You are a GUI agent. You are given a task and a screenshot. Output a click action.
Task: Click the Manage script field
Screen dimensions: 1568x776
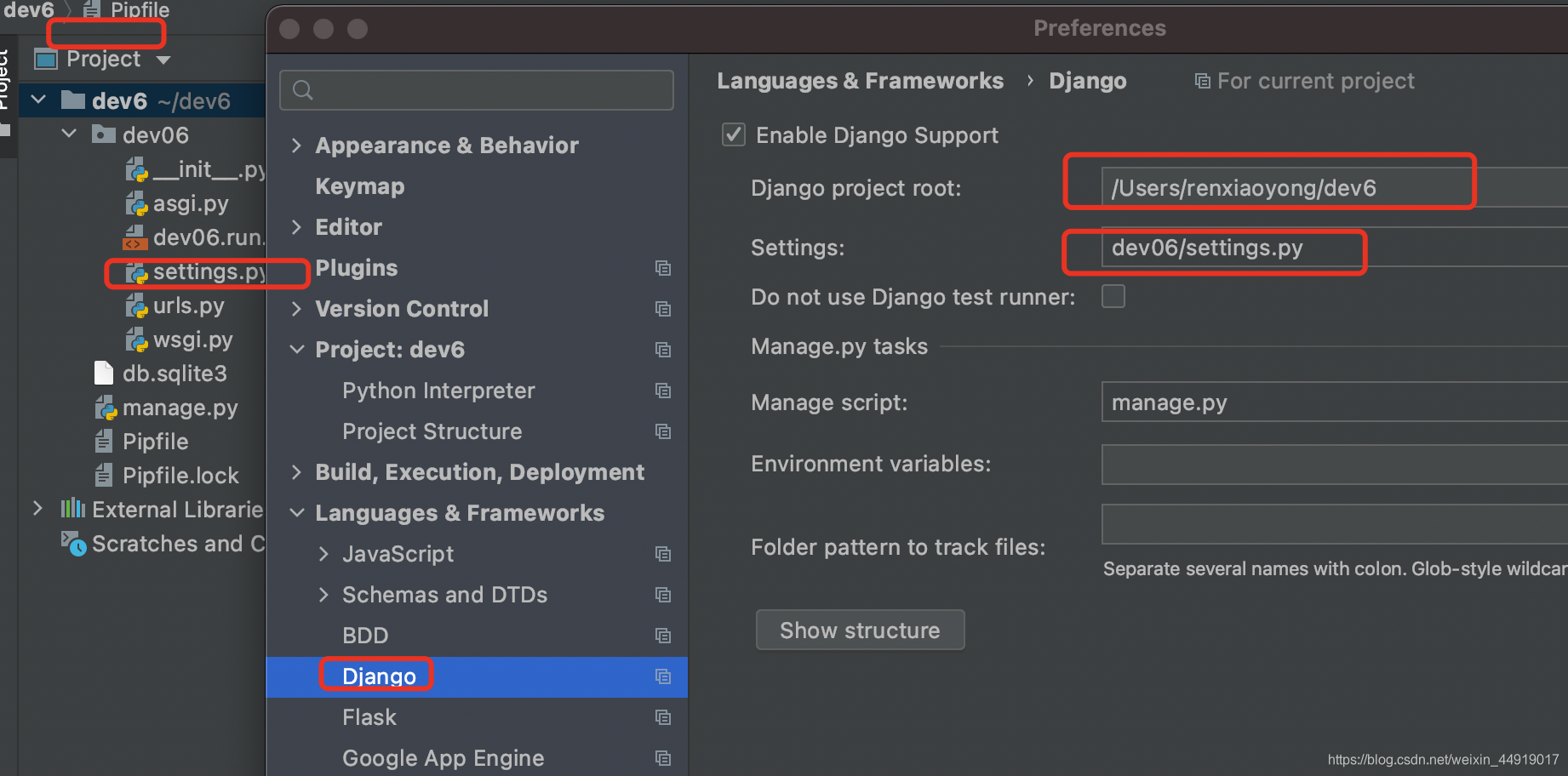[1334, 402]
